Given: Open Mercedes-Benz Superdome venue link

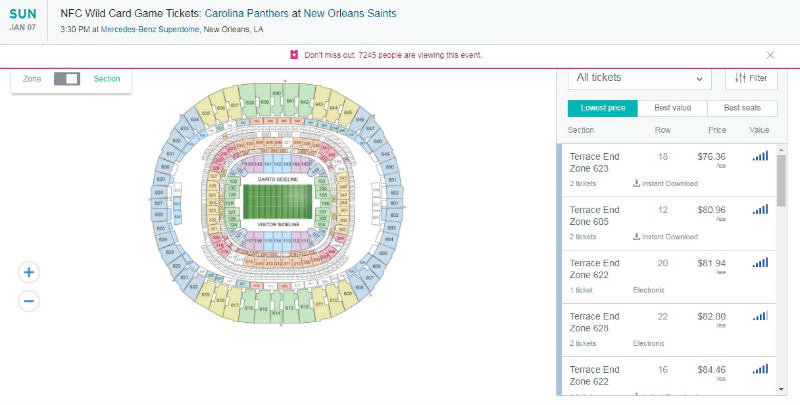Looking at the screenshot, I should click(150, 30).
